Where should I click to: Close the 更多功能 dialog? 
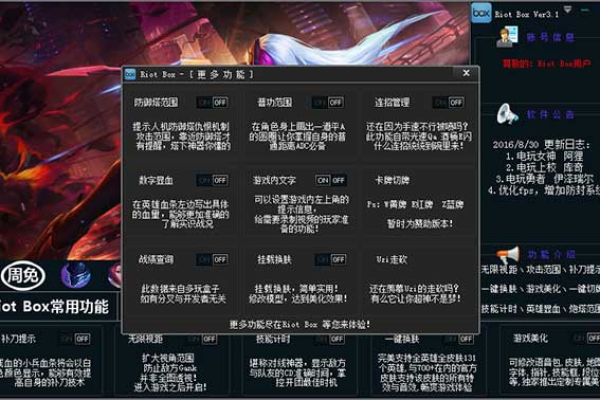(466, 73)
